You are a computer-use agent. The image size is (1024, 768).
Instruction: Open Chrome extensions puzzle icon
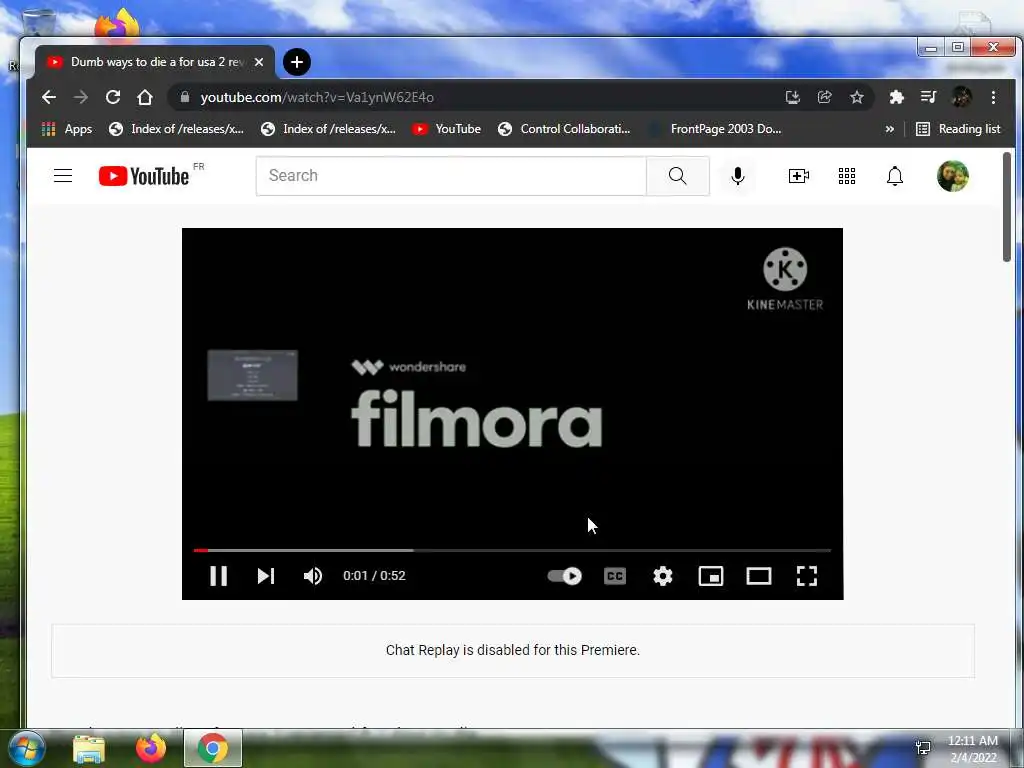pos(896,97)
